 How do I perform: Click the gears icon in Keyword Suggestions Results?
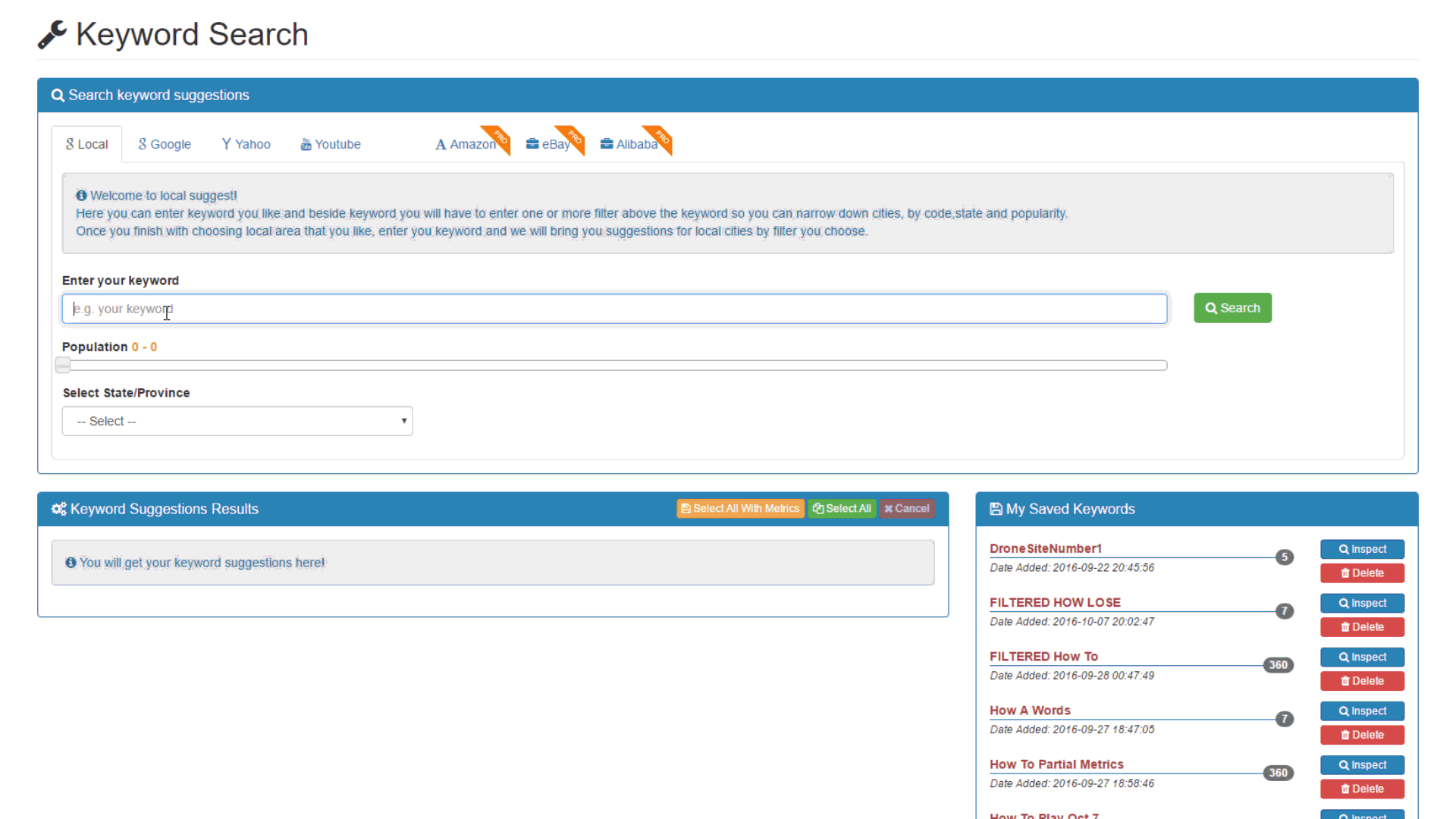[58, 509]
